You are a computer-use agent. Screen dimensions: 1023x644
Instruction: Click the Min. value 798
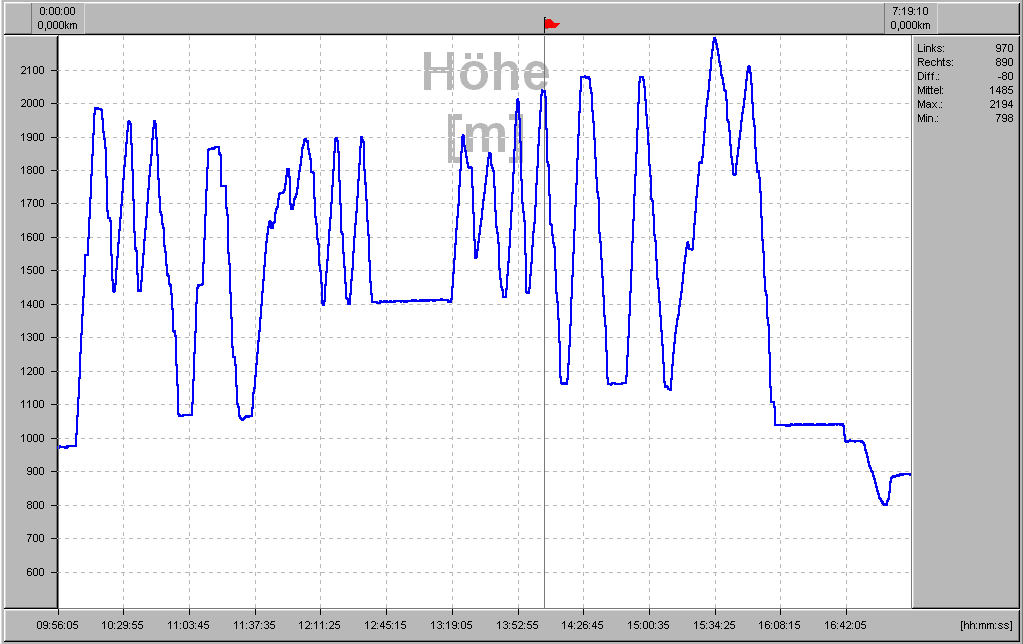point(1003,118)
